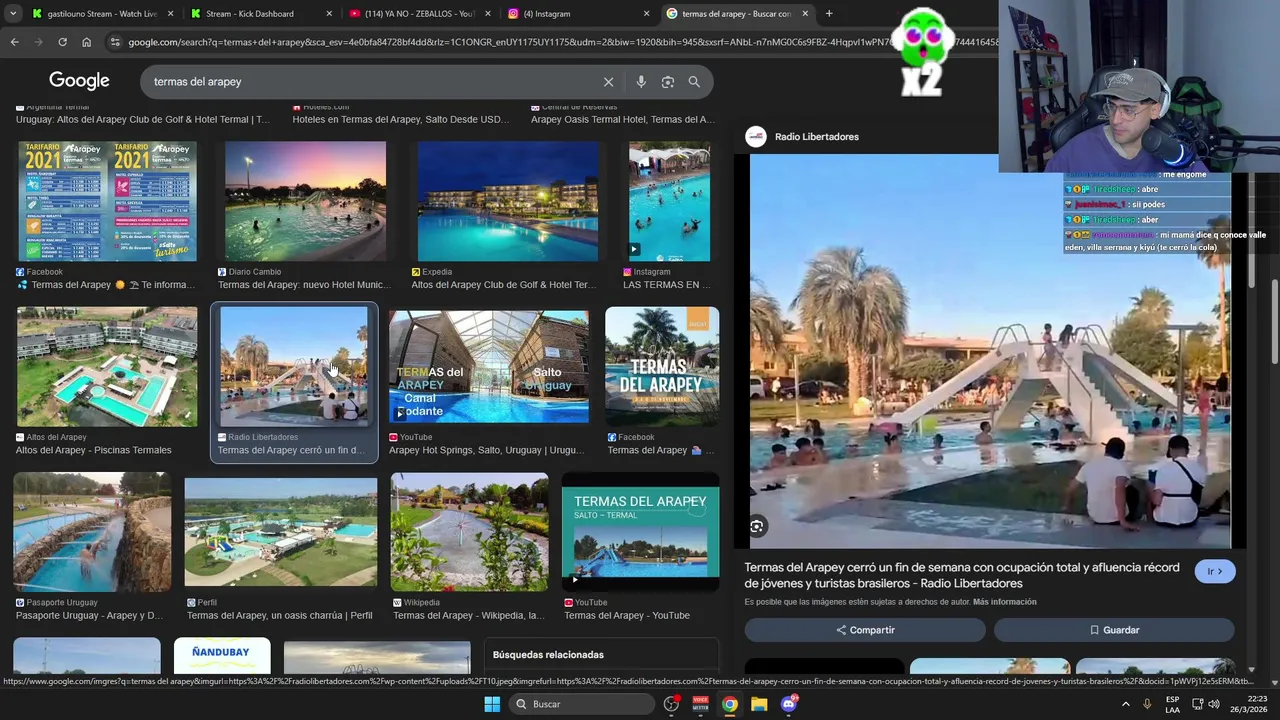Image resolution: width=1280 pixels, height=720 pixels.
Task: Share the image with Compartir
Action: point(865,630)
